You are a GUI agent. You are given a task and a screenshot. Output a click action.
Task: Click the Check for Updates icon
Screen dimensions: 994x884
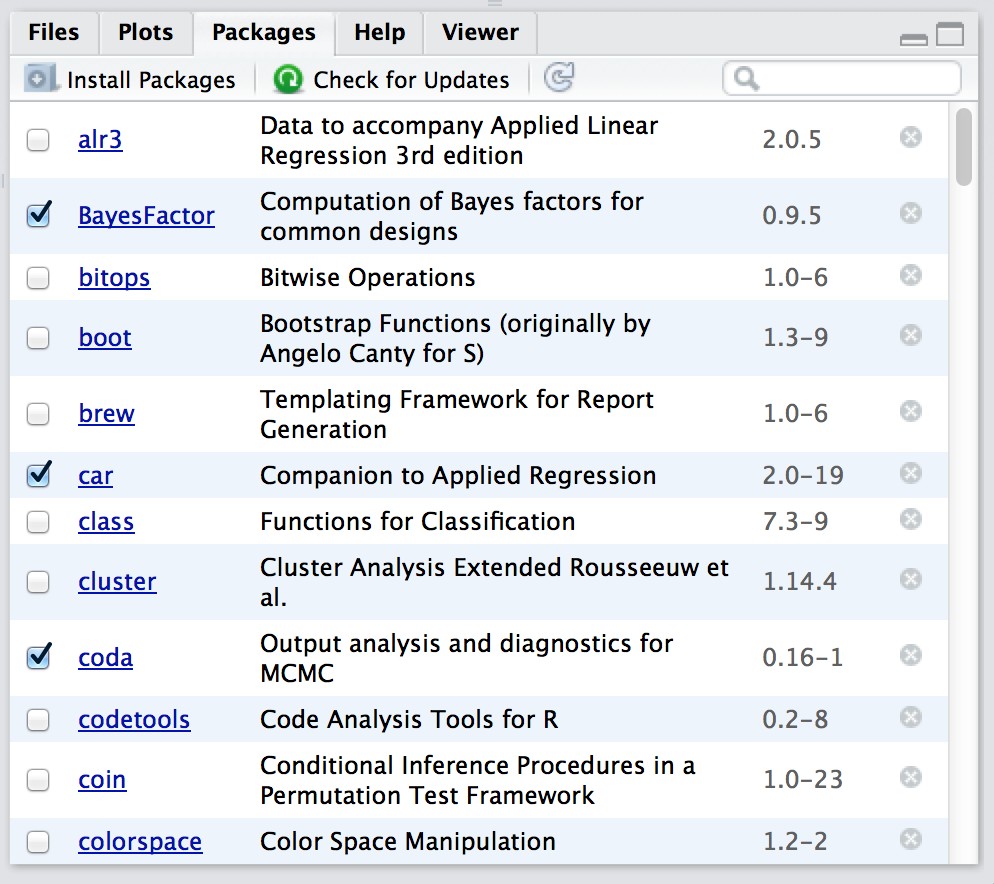[x=288, y=79]
